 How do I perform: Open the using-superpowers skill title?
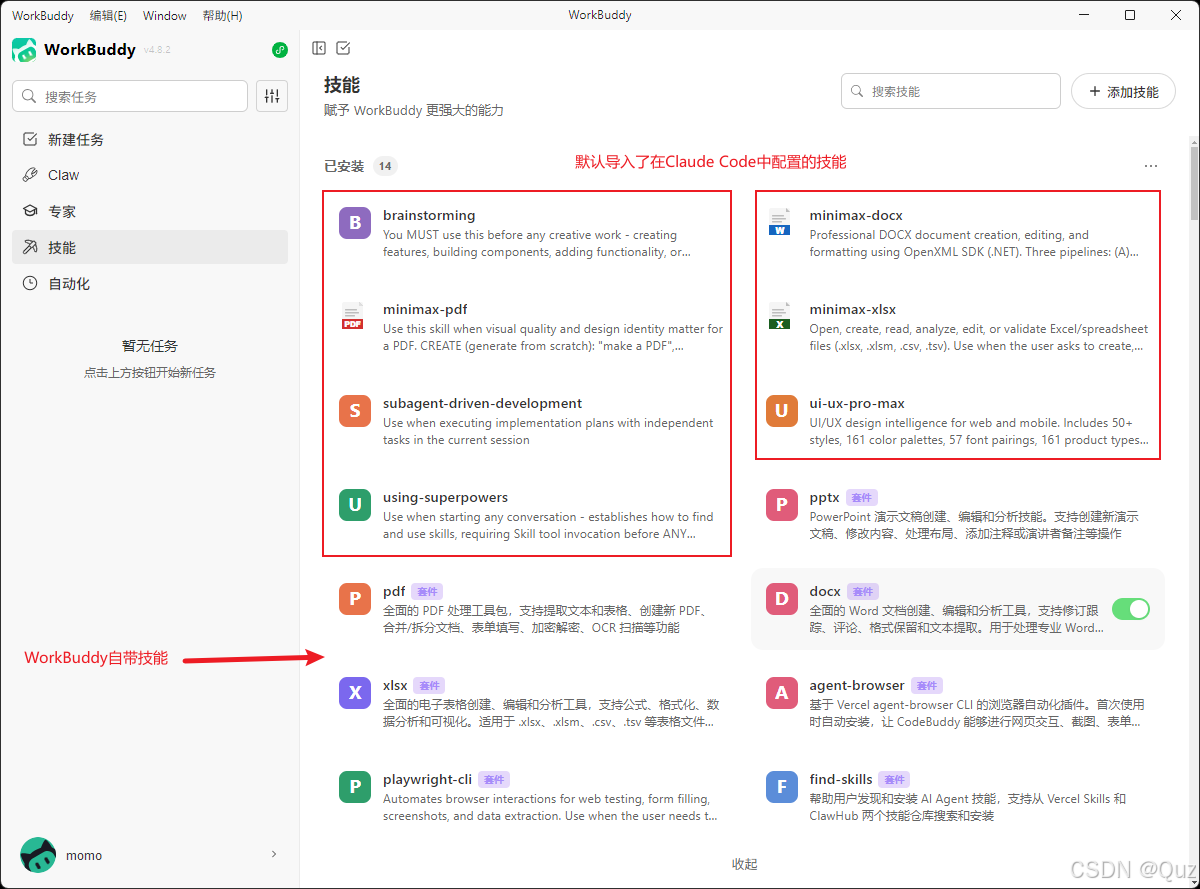coord(445,497)
